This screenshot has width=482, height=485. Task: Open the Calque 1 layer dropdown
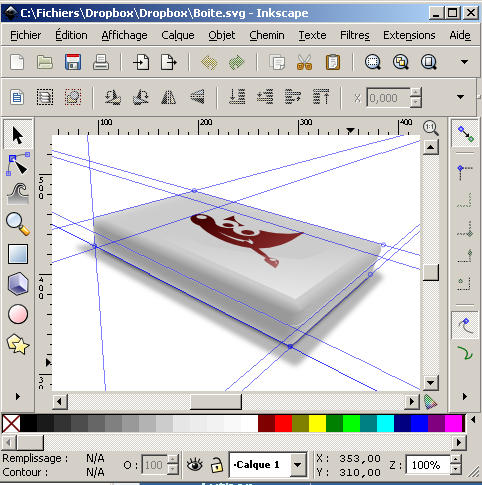coord(298,464)
